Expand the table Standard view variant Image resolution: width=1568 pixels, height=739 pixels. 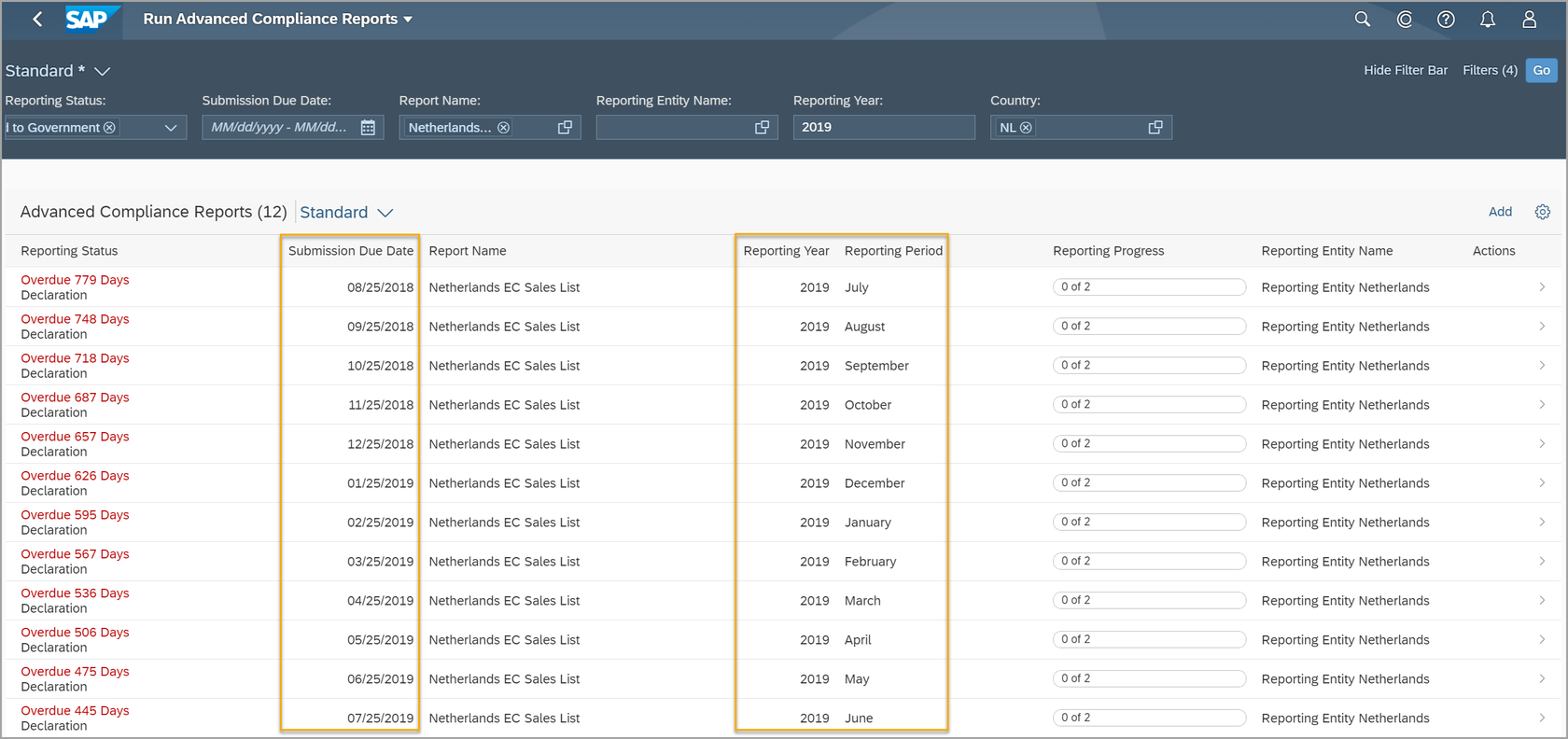[385, 213]
